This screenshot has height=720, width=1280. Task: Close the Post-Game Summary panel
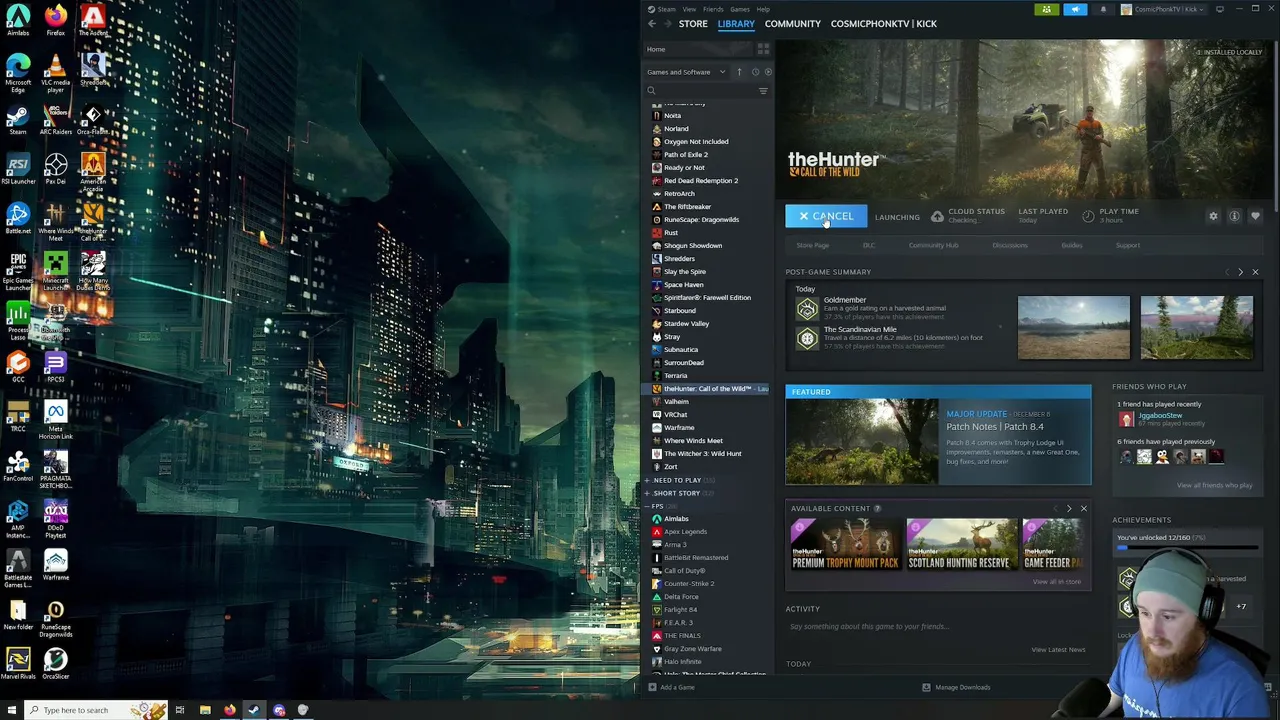[x=1255, y=272]
